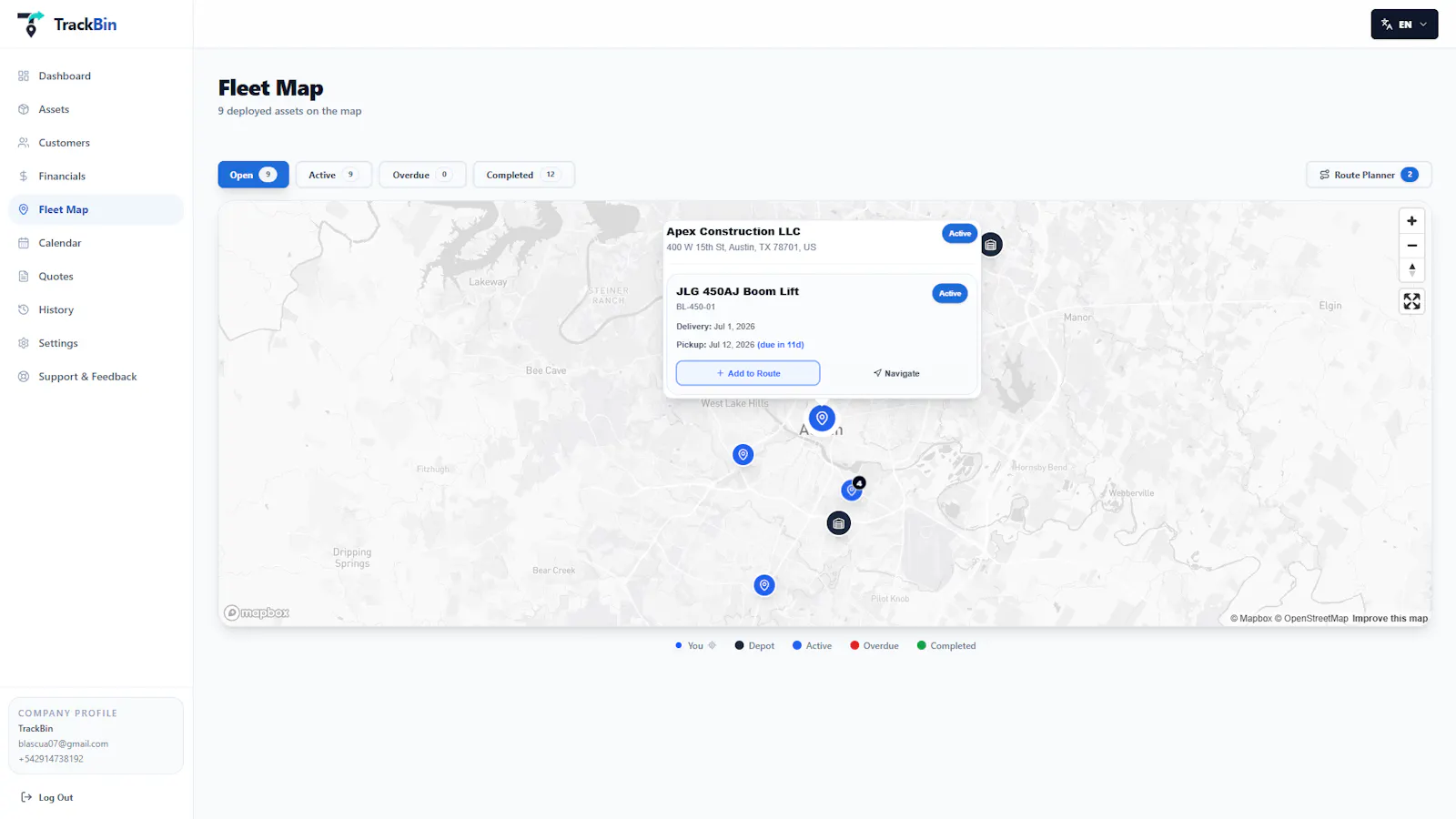Click the Active legend entry
The height and width of the screenshot is (819, 1456).
[812, 645]
